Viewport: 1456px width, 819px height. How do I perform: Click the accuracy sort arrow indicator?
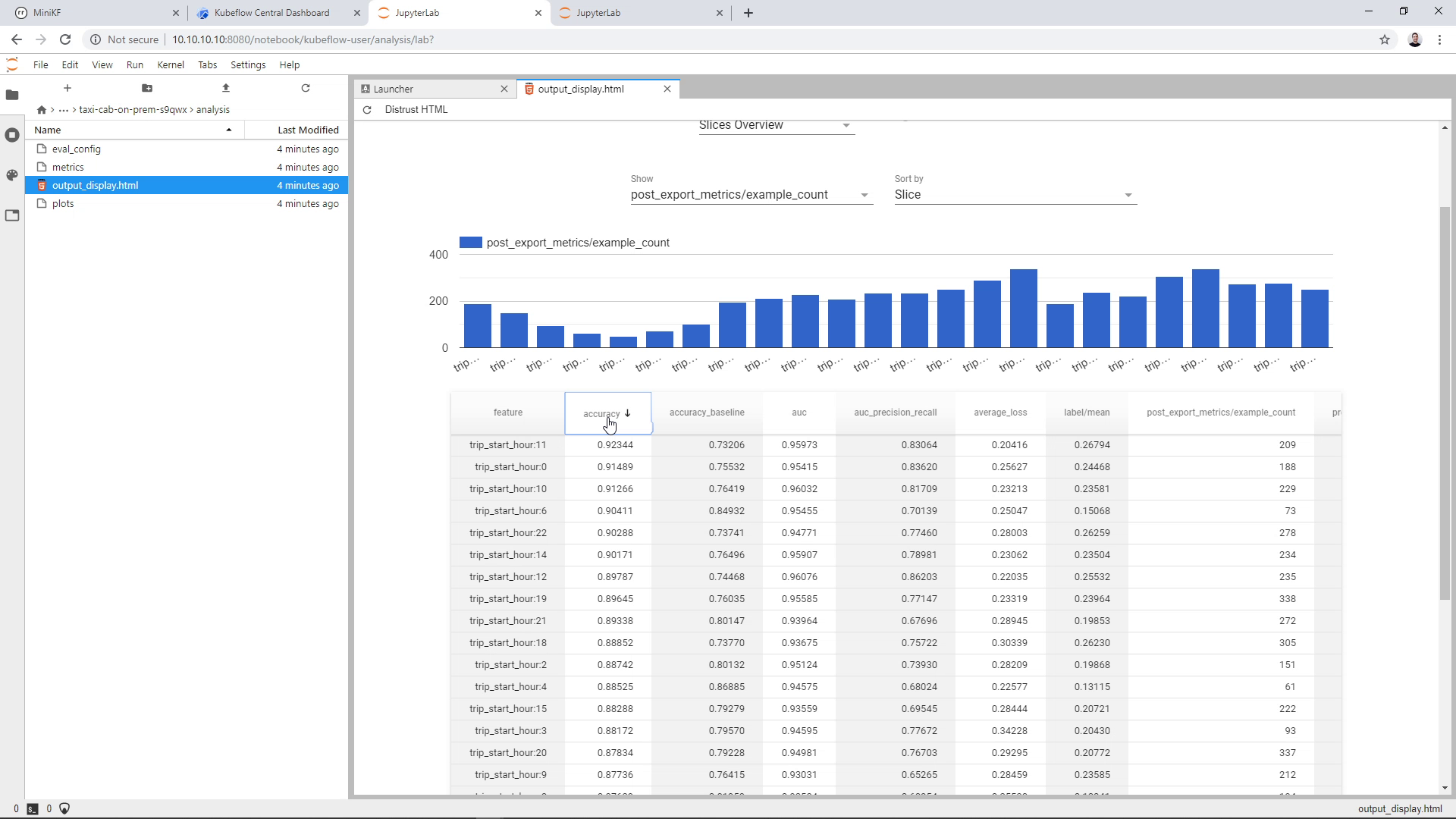(x=627, y=413)
